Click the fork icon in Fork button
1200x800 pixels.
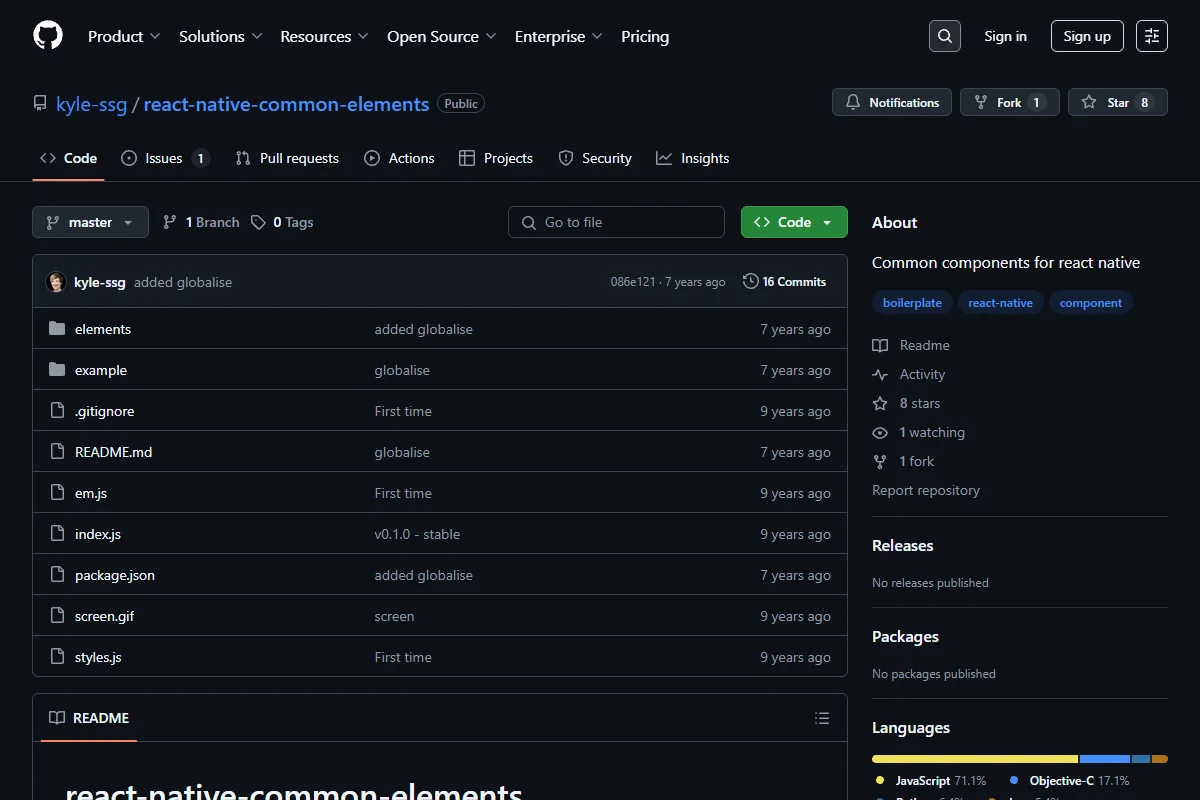pos(981,102)
